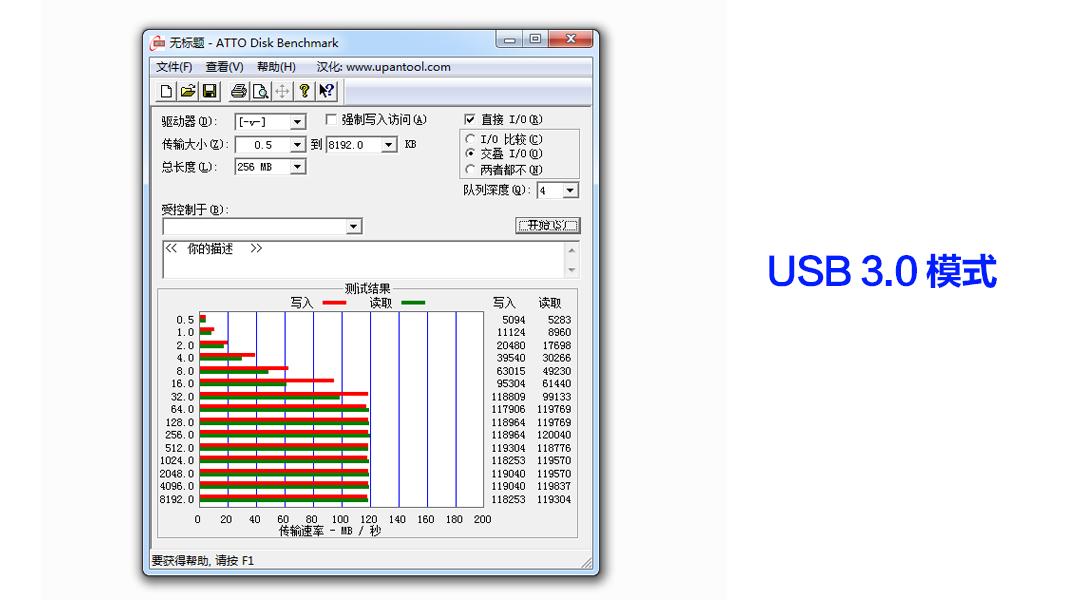Click the 16.0 transfer size row label
Viewport: 1065px width, 600px height.
pyautogui.click(x=182, y=384)
